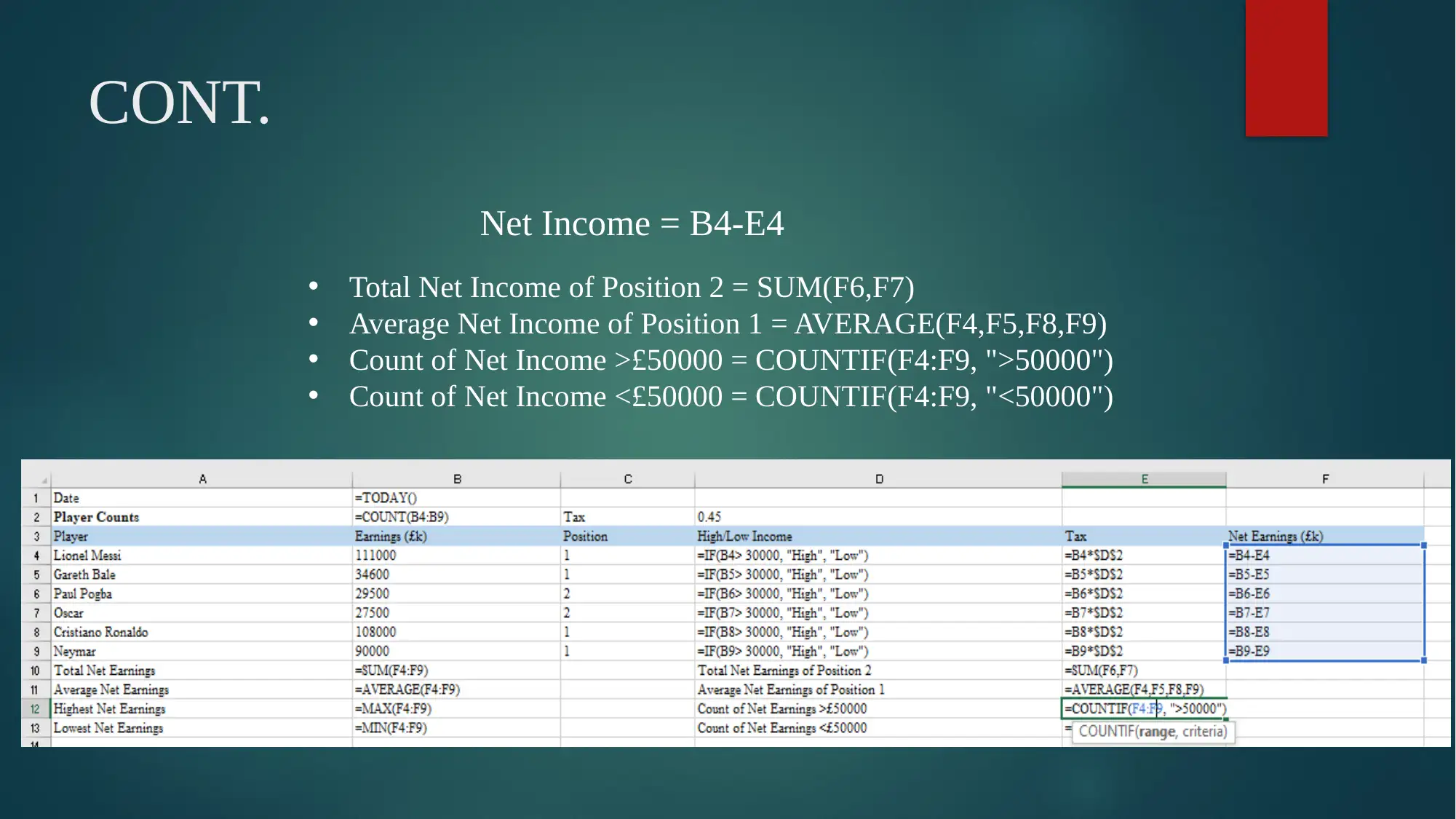Click the =SUM(F6,F7) cell
Viewport: 1456px width, 819px height.
pyautogui.click(x=1145, y=670)
